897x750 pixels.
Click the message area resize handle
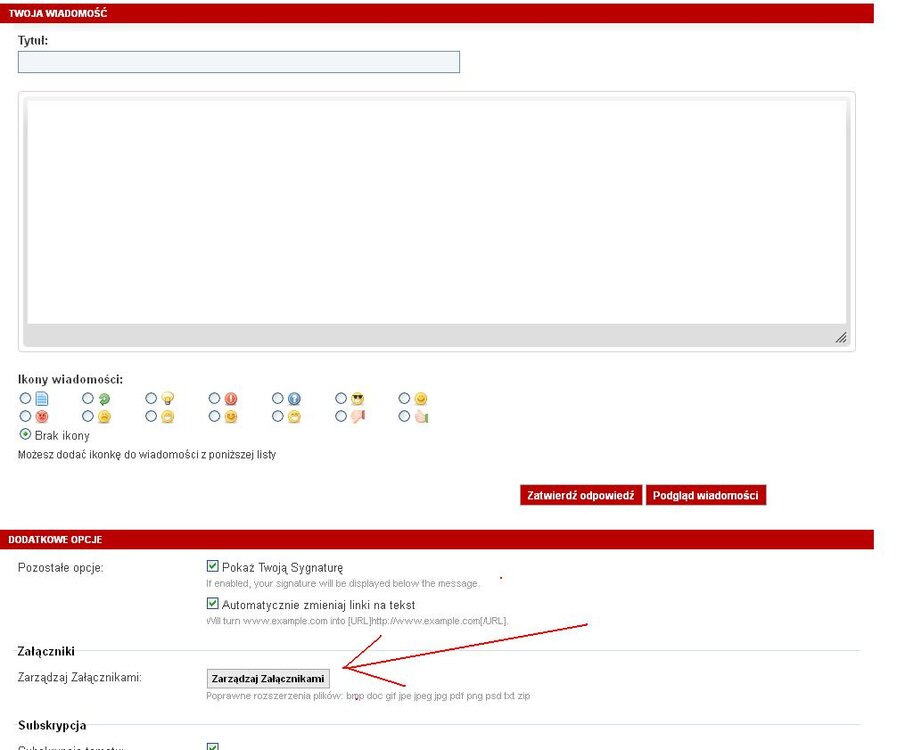841,338
